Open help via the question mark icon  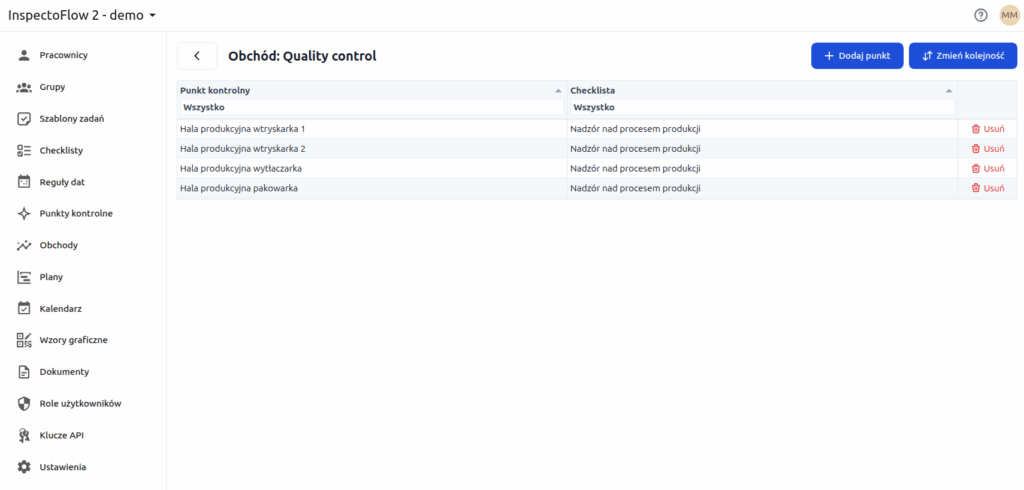pyautogui.click(x=981, y=15)
